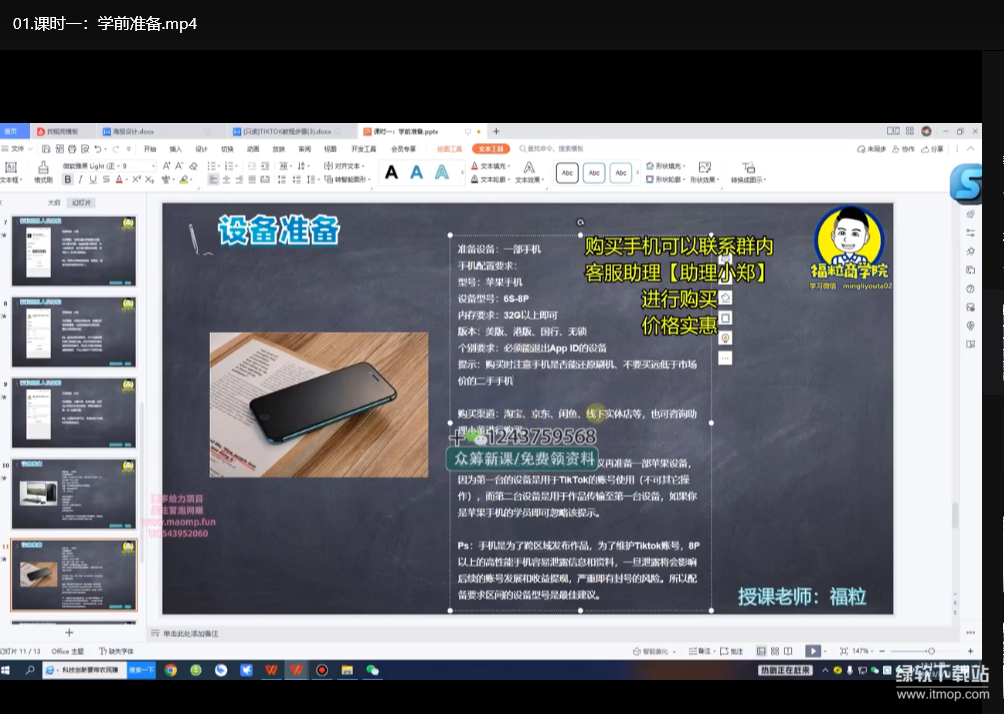Click the Chrome icon in the taskbar
1004x714 pixels.
click(x=171, y=670)
